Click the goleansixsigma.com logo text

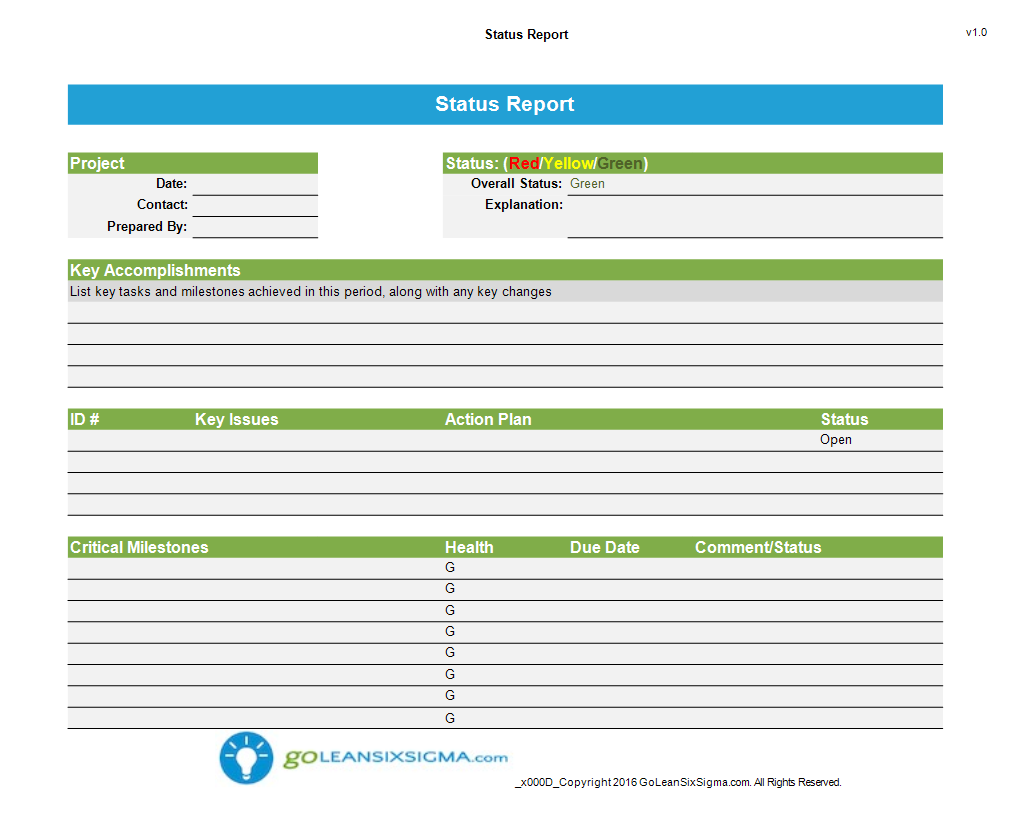395,758
